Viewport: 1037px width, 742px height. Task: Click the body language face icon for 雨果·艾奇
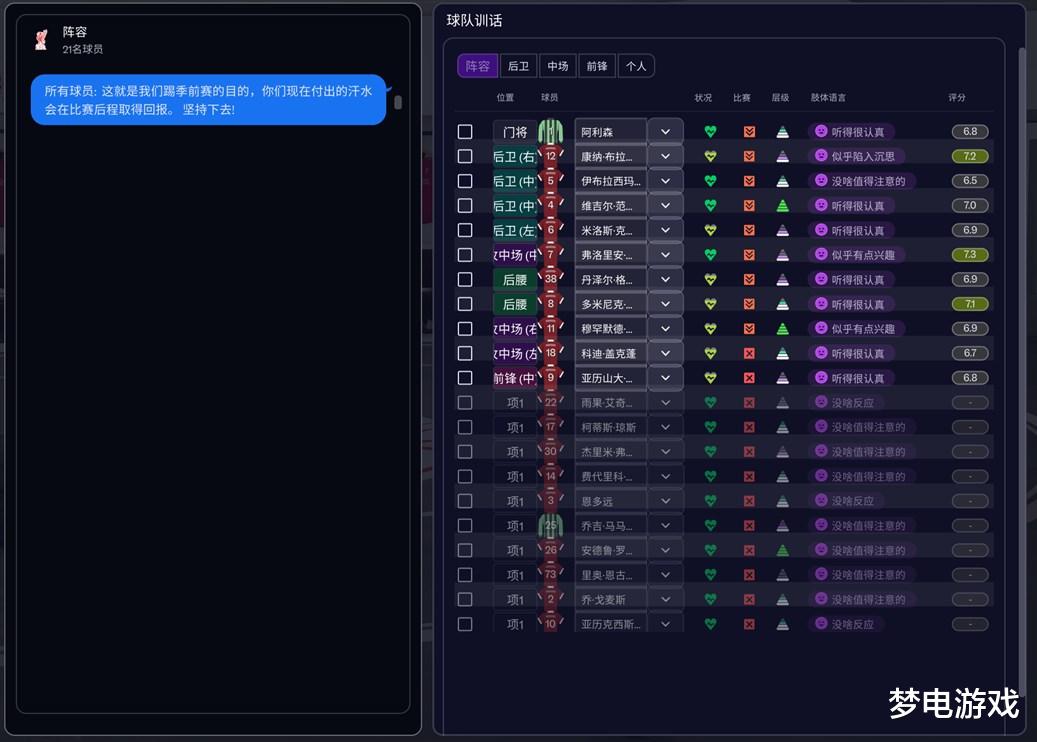click(821, 402)
